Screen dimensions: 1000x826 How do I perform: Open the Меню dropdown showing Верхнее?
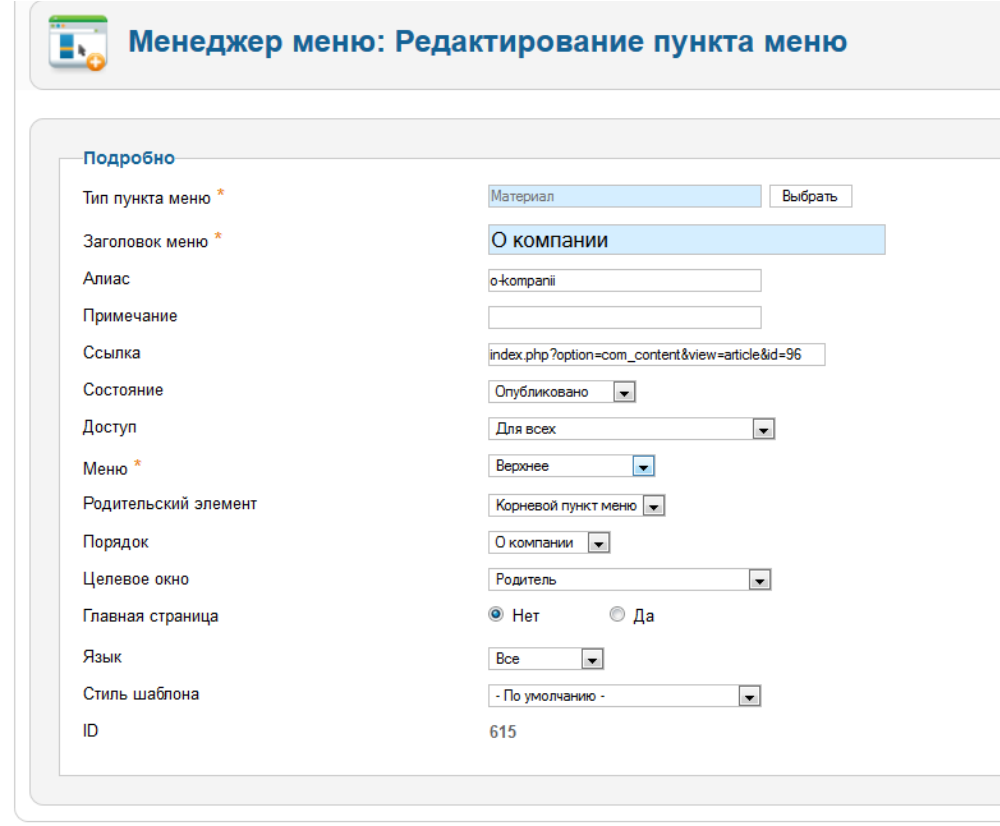click(571, 466)
